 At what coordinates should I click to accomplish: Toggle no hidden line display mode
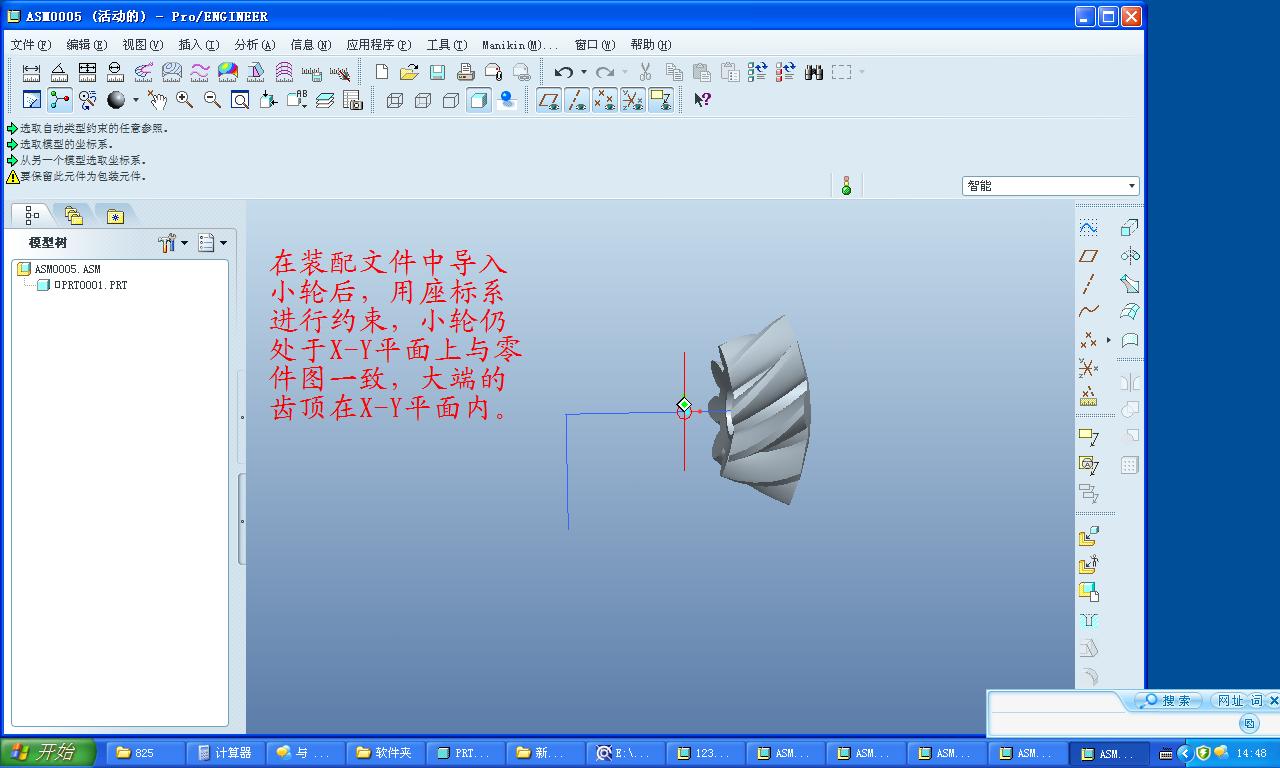[x=451, y=100]
